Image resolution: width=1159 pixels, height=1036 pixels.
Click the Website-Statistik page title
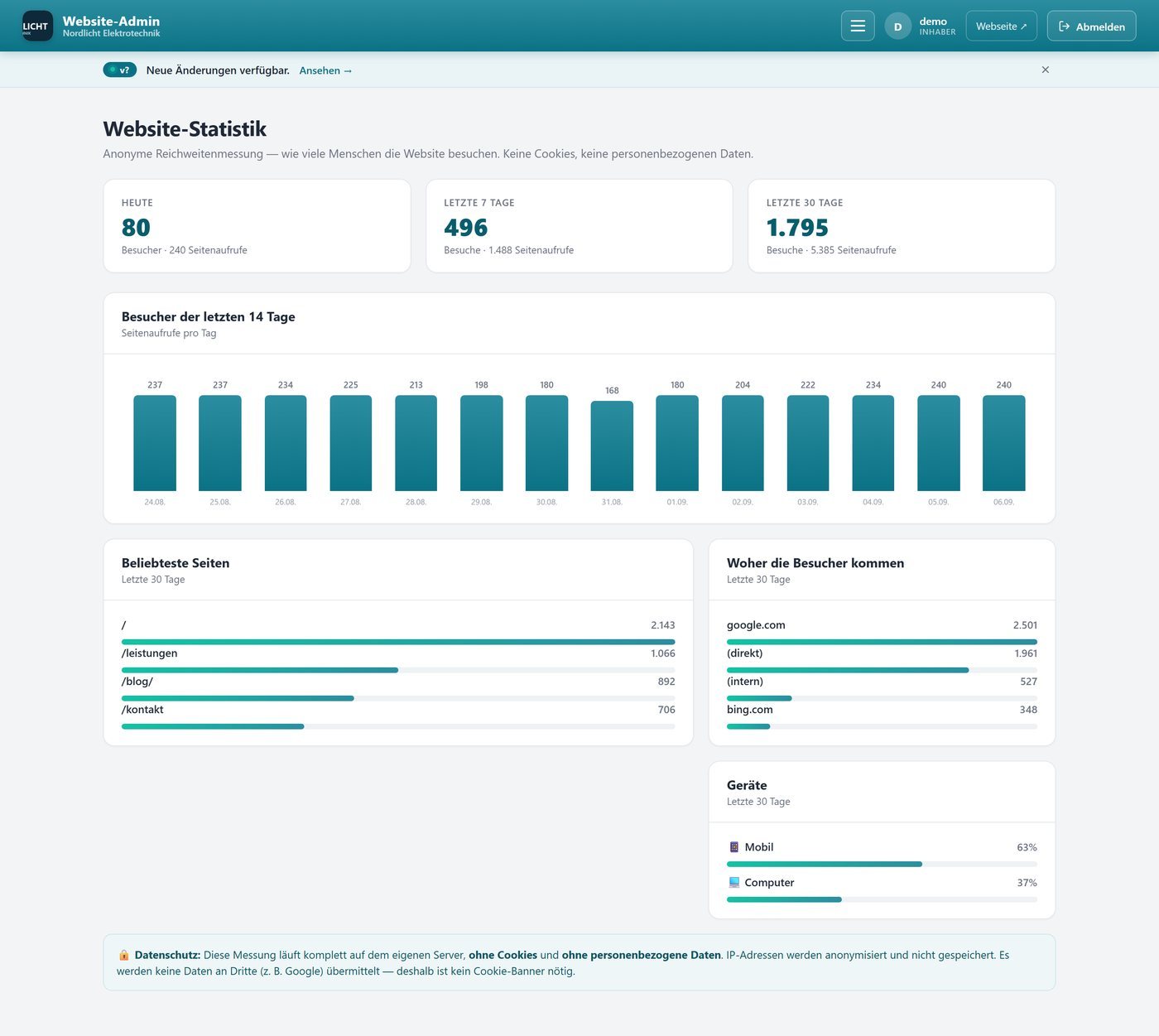185,129
